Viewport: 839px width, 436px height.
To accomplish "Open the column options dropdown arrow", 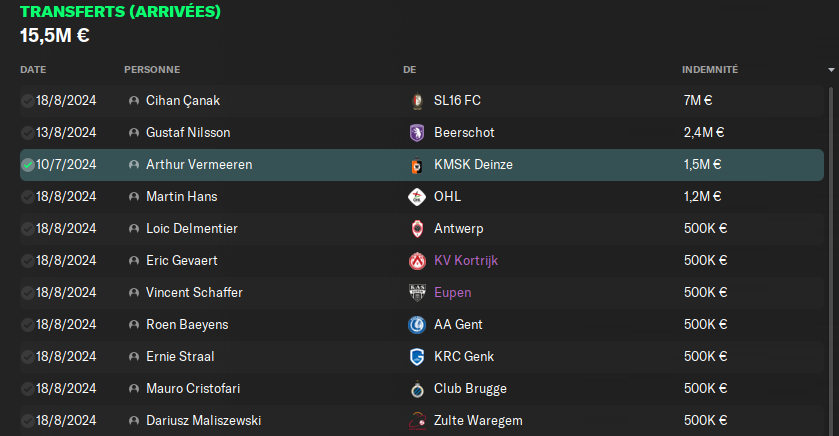I will (x=831, y=70).
